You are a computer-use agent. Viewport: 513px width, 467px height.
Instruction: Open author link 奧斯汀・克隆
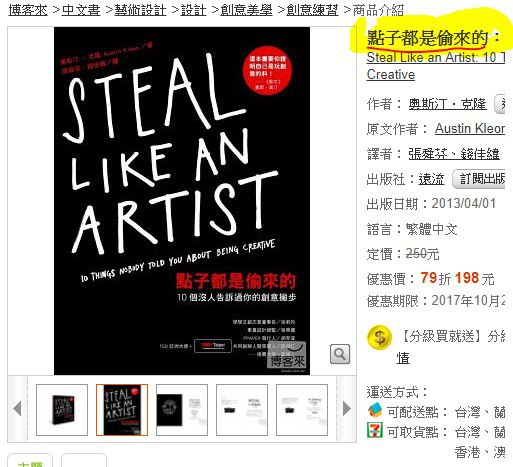pos(447,104)
